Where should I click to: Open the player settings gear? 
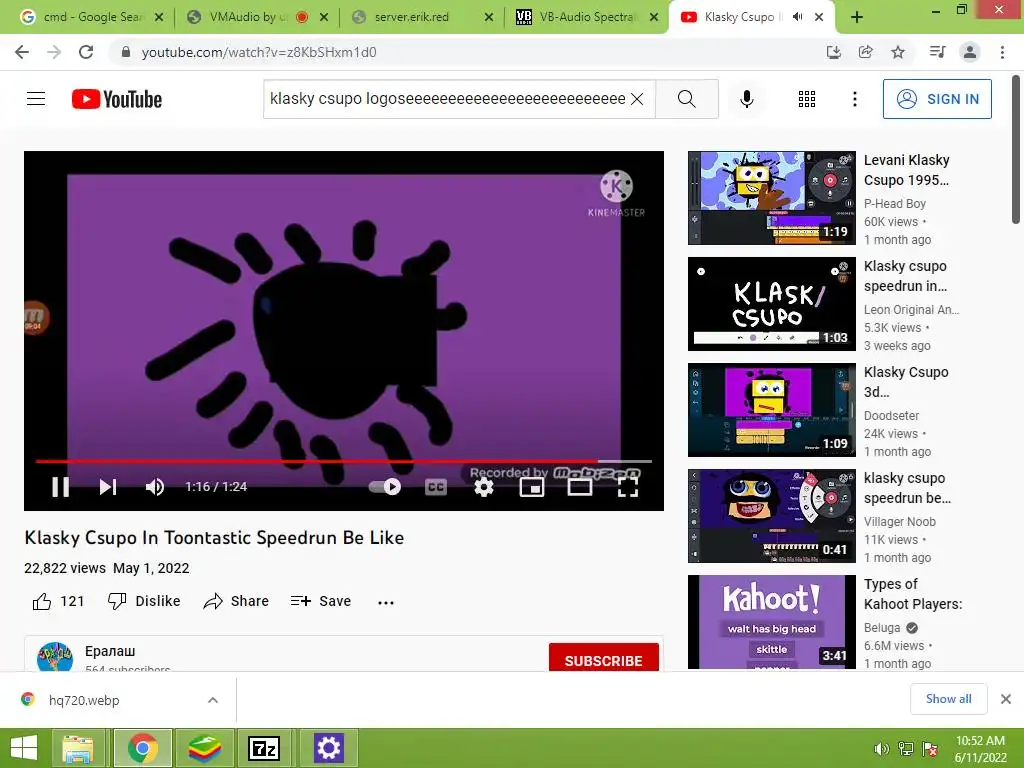click(x=483, y=487)
